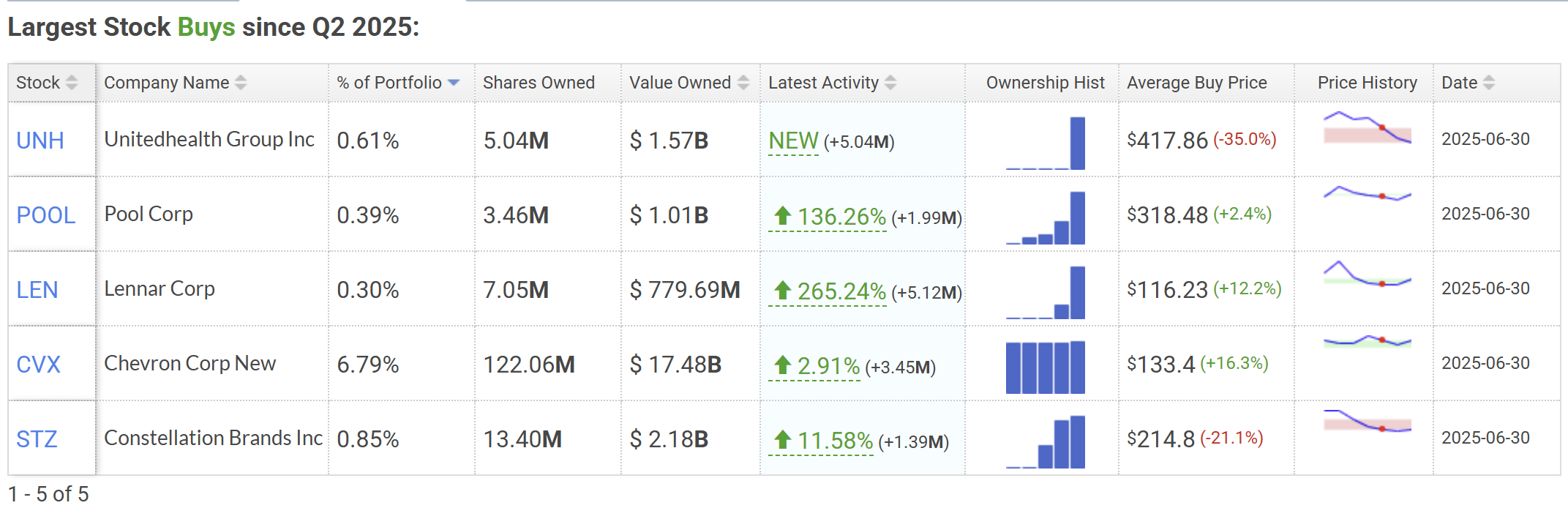
Task: Open UNH price history sparkline
Action: (x=1368, y=127)
